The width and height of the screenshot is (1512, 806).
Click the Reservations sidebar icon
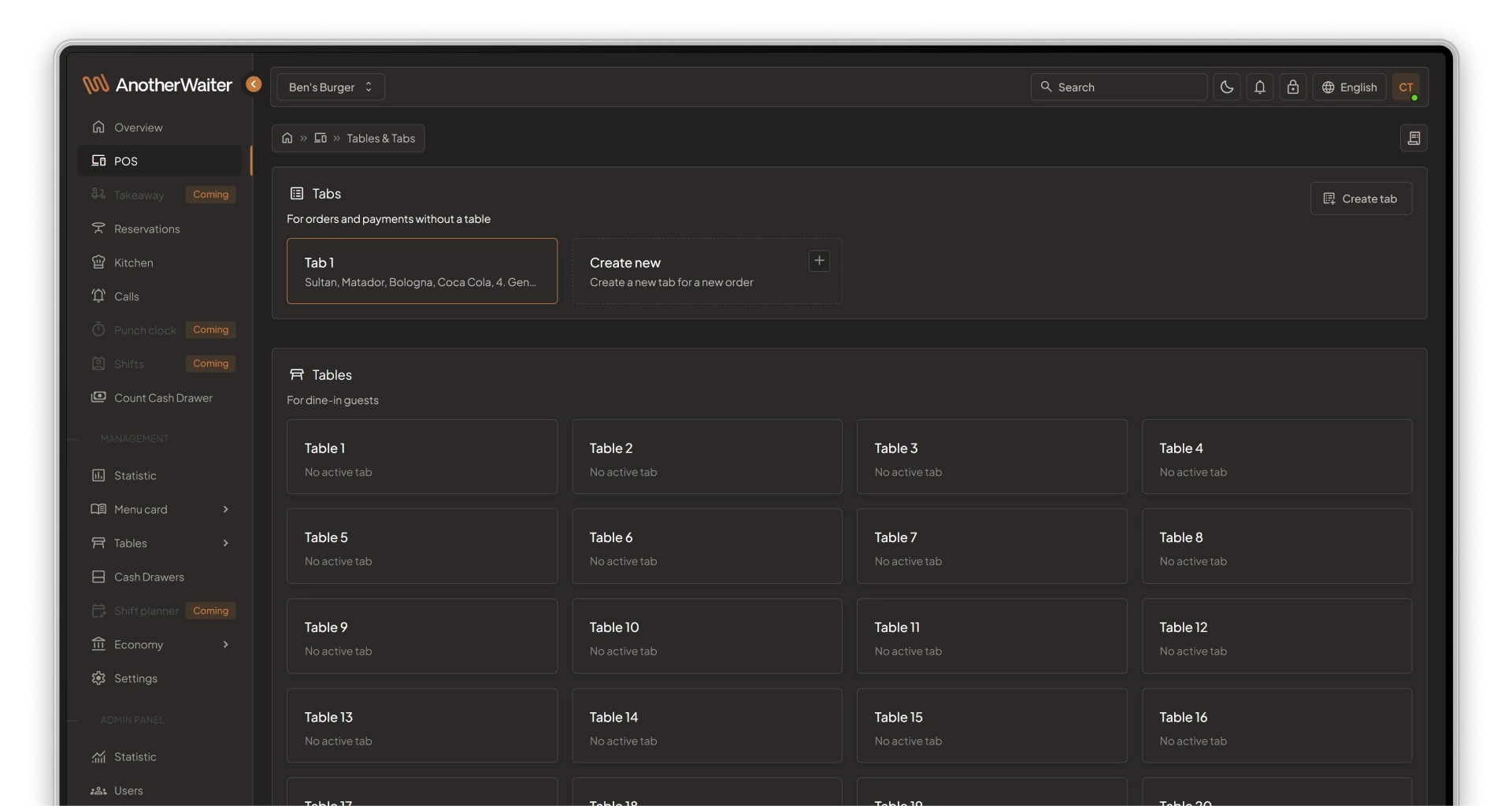pyautogui.click(x=98, y=228)
